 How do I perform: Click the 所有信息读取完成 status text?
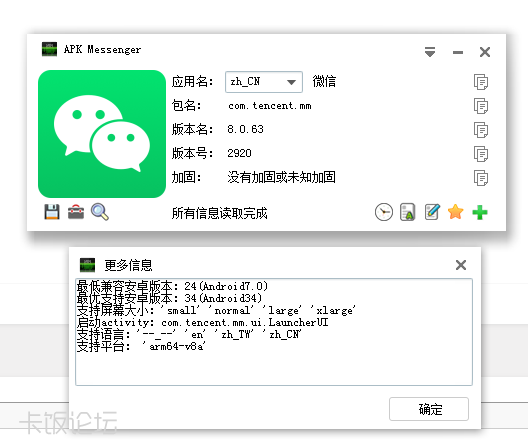pos(220,213)
